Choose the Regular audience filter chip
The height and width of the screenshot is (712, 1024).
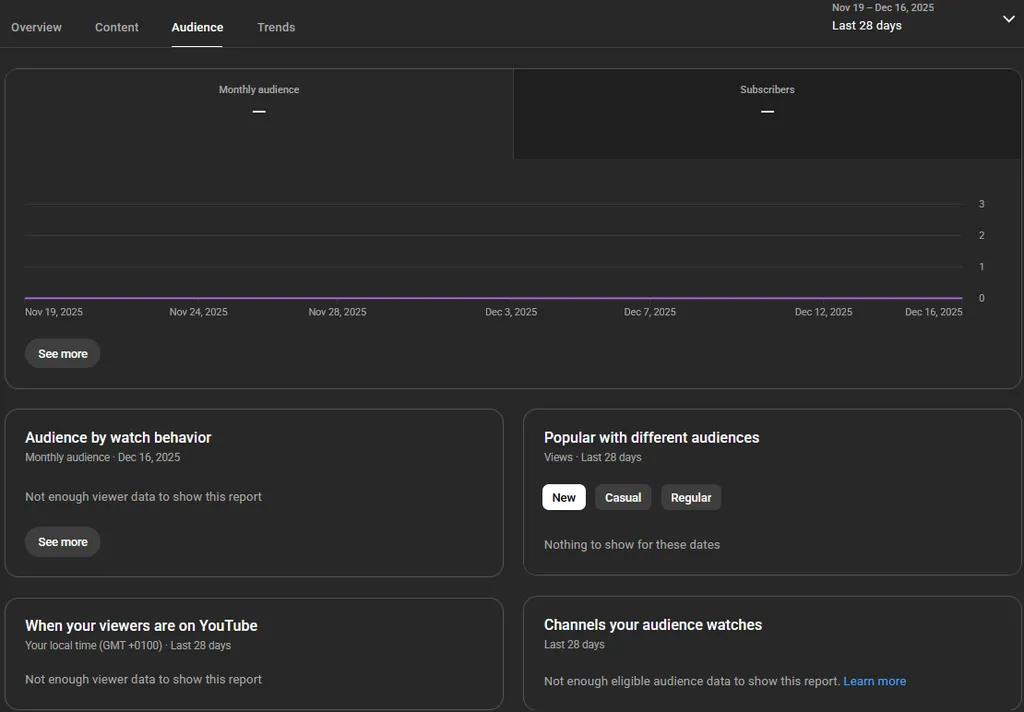click(691, 498)
